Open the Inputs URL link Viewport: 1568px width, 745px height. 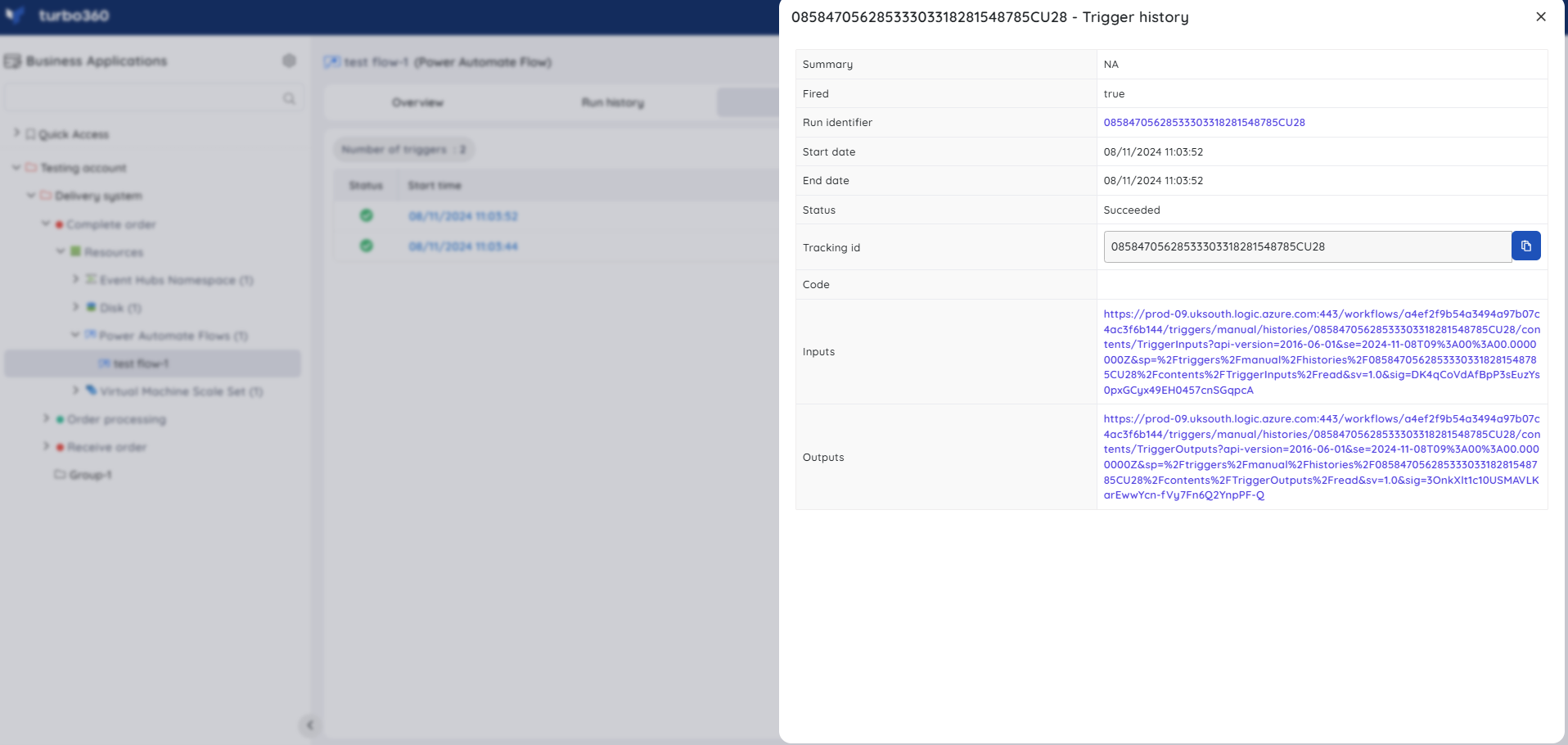pyautogui.click(x=1322, y=352)
